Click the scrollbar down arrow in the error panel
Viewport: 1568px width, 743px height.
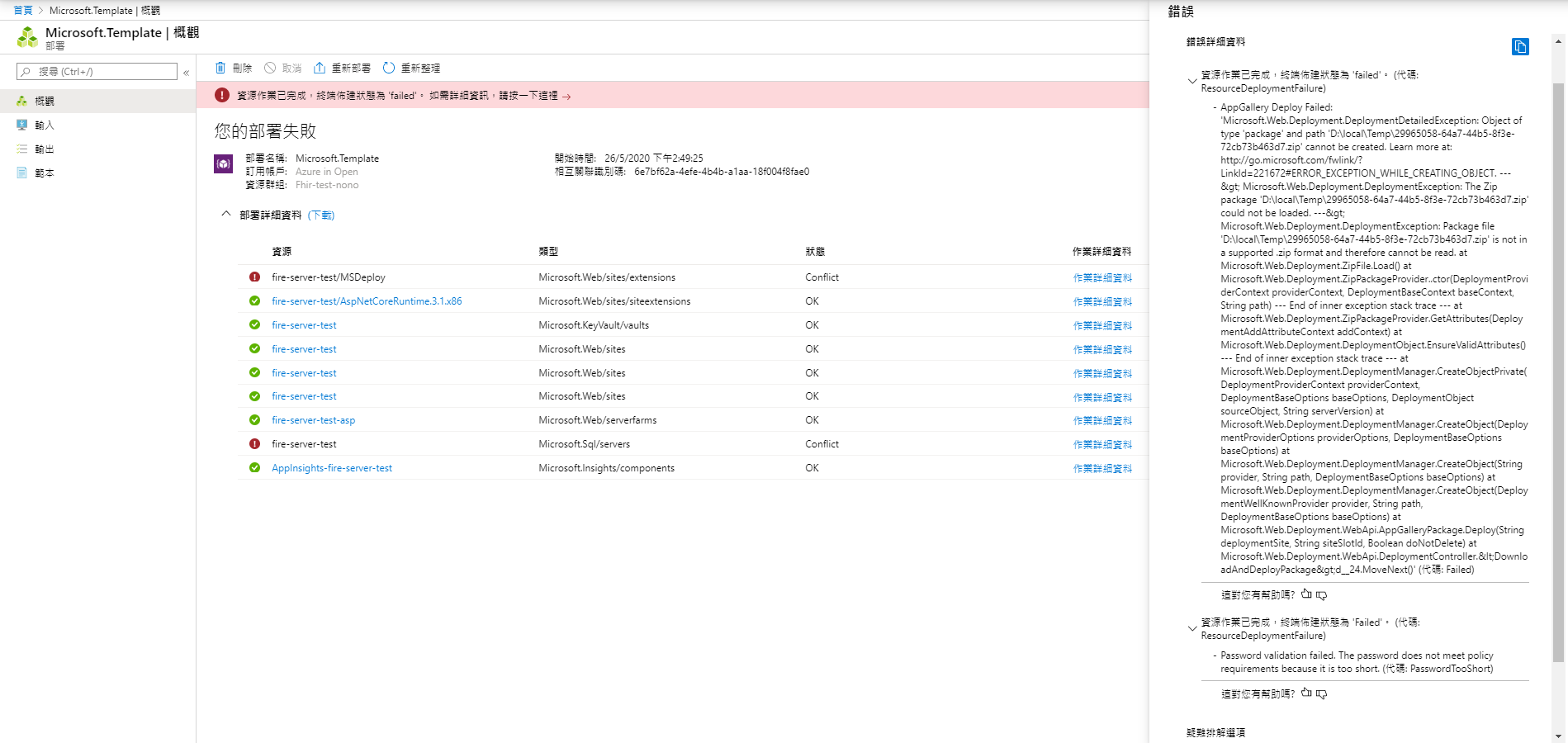click(1558, 736)
